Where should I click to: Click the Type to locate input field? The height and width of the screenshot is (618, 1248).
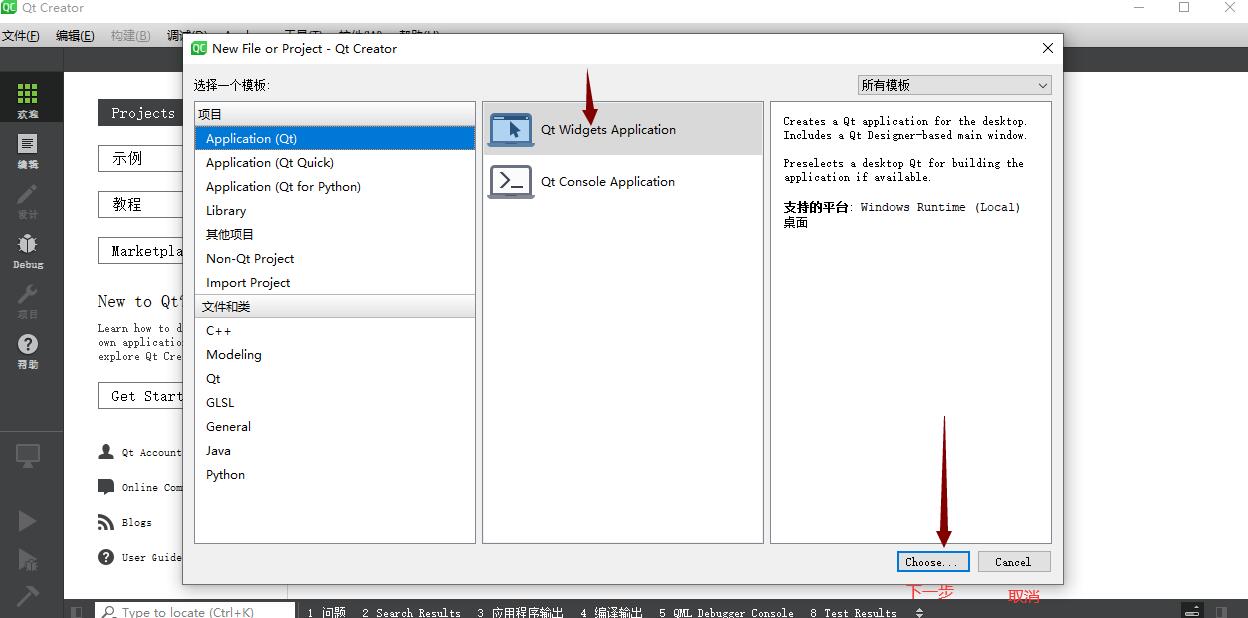194,611
